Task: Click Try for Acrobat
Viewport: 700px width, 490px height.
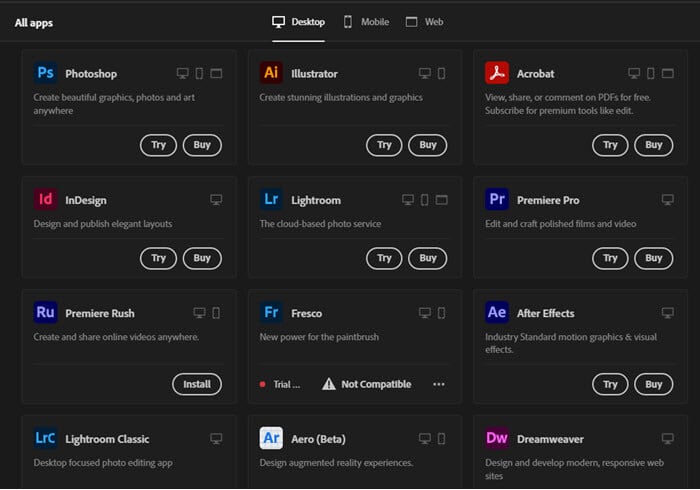Action: 610,145
